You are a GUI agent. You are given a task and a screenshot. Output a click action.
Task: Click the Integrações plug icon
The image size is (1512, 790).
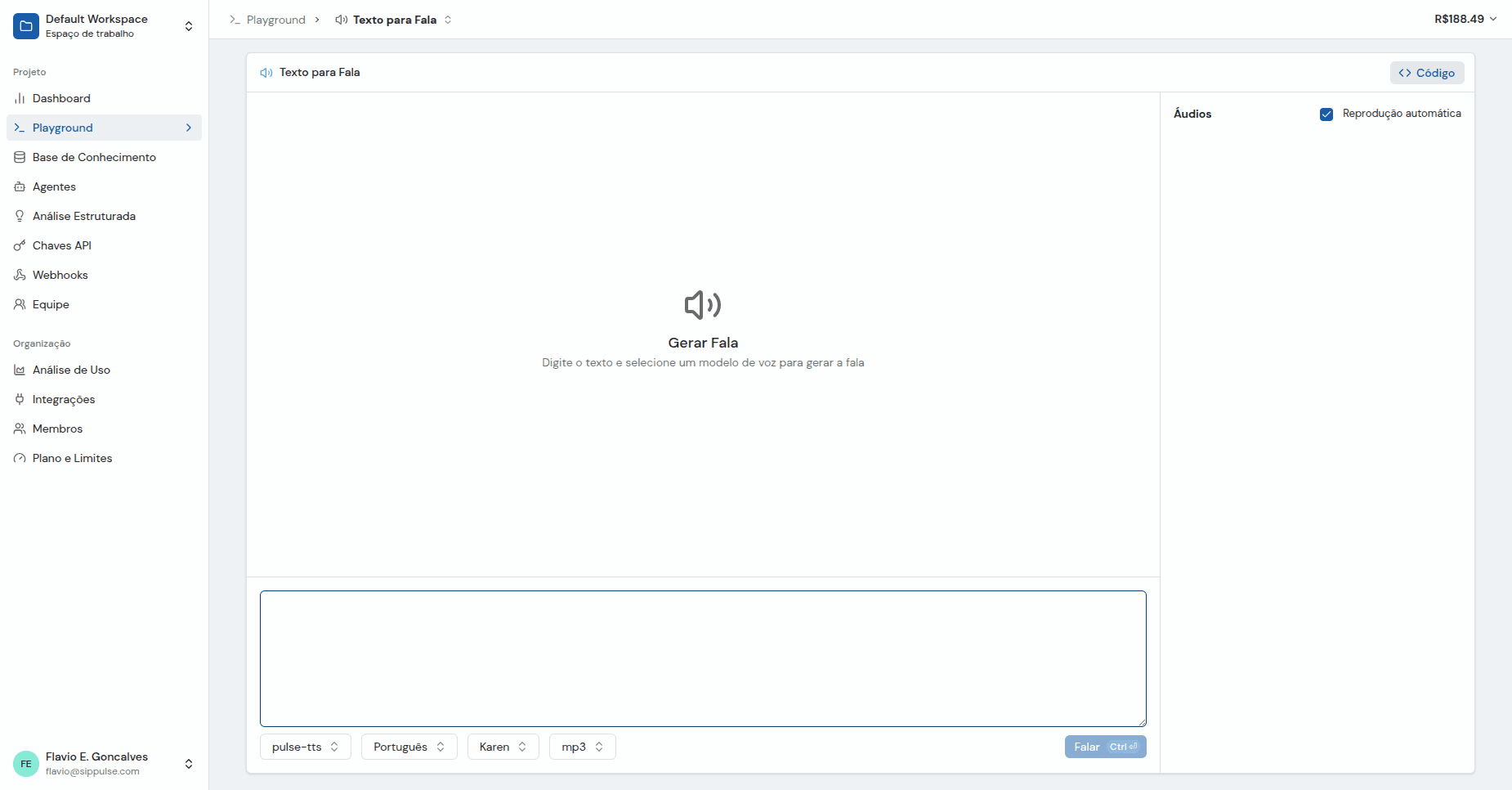[20, 399]
